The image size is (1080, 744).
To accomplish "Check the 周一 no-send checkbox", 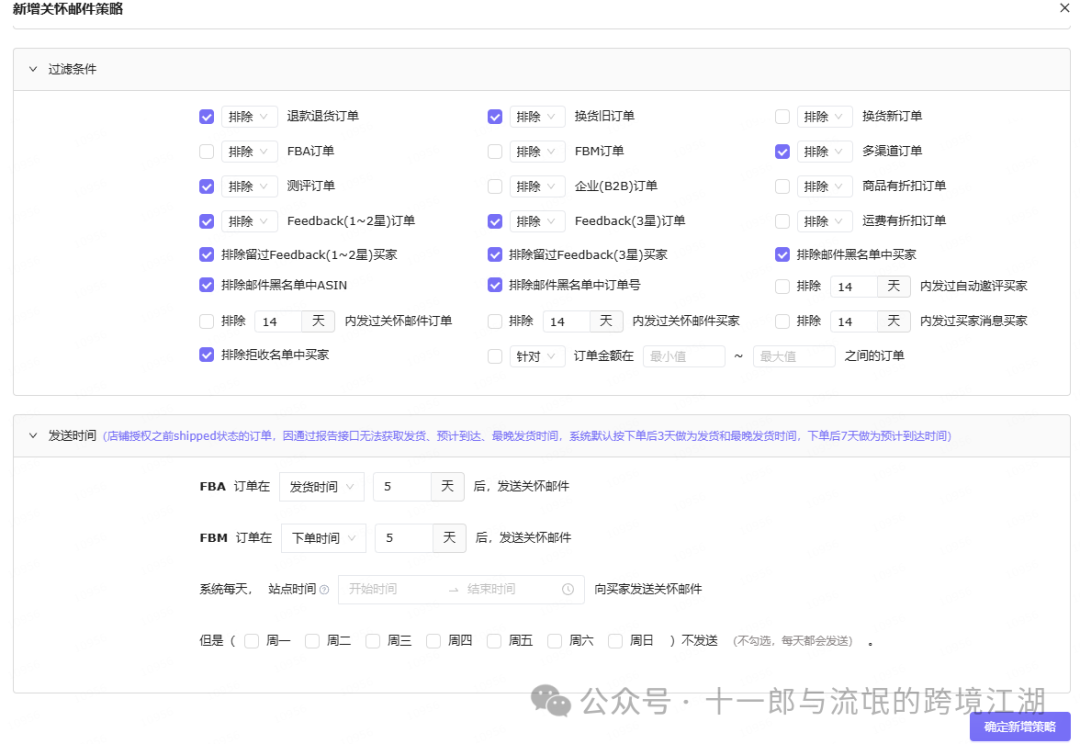I will [x=251, y=641].
